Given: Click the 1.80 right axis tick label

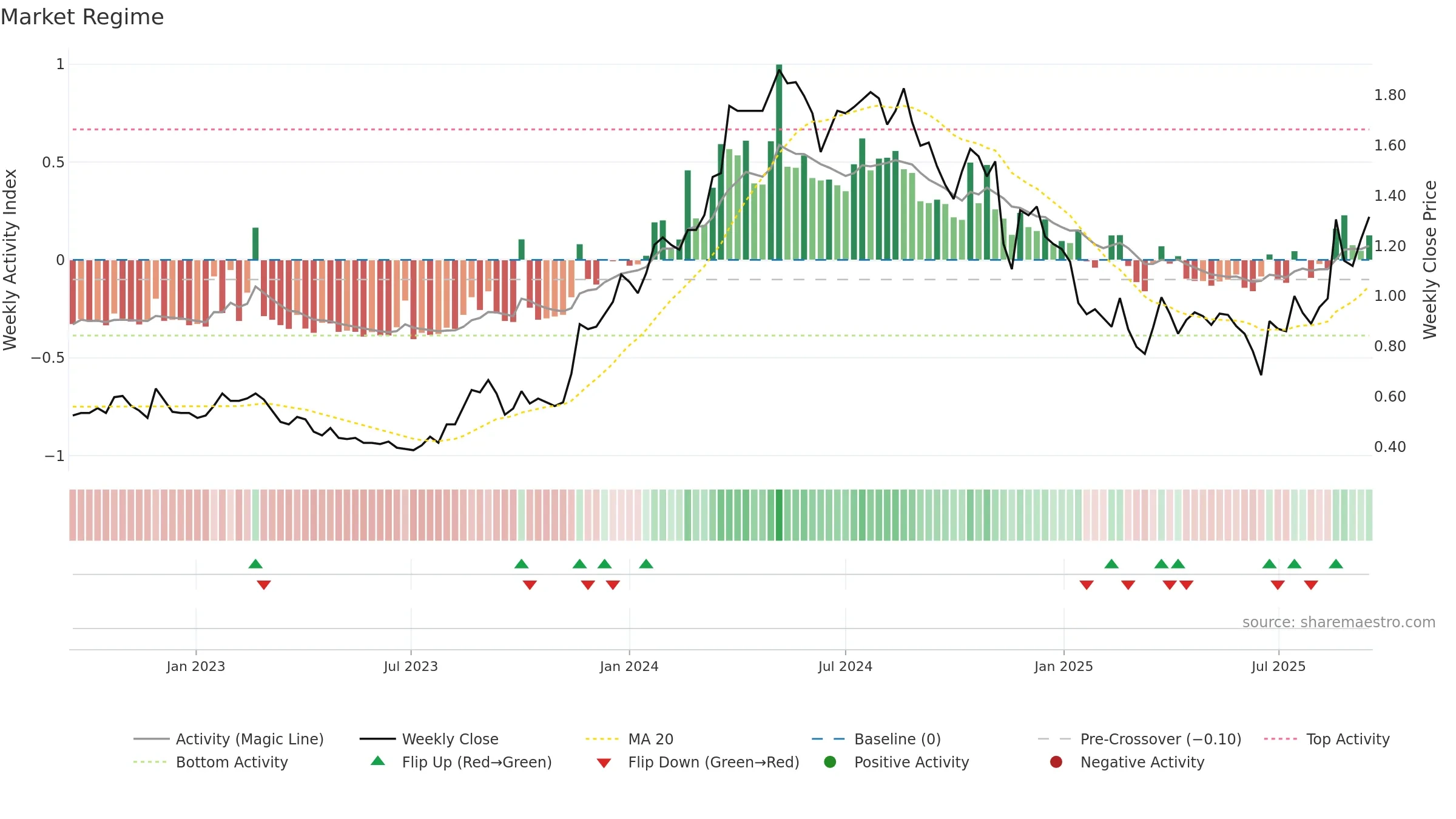Looking at the screenshot, I should pyautogui.click(x=1390, y=95).
